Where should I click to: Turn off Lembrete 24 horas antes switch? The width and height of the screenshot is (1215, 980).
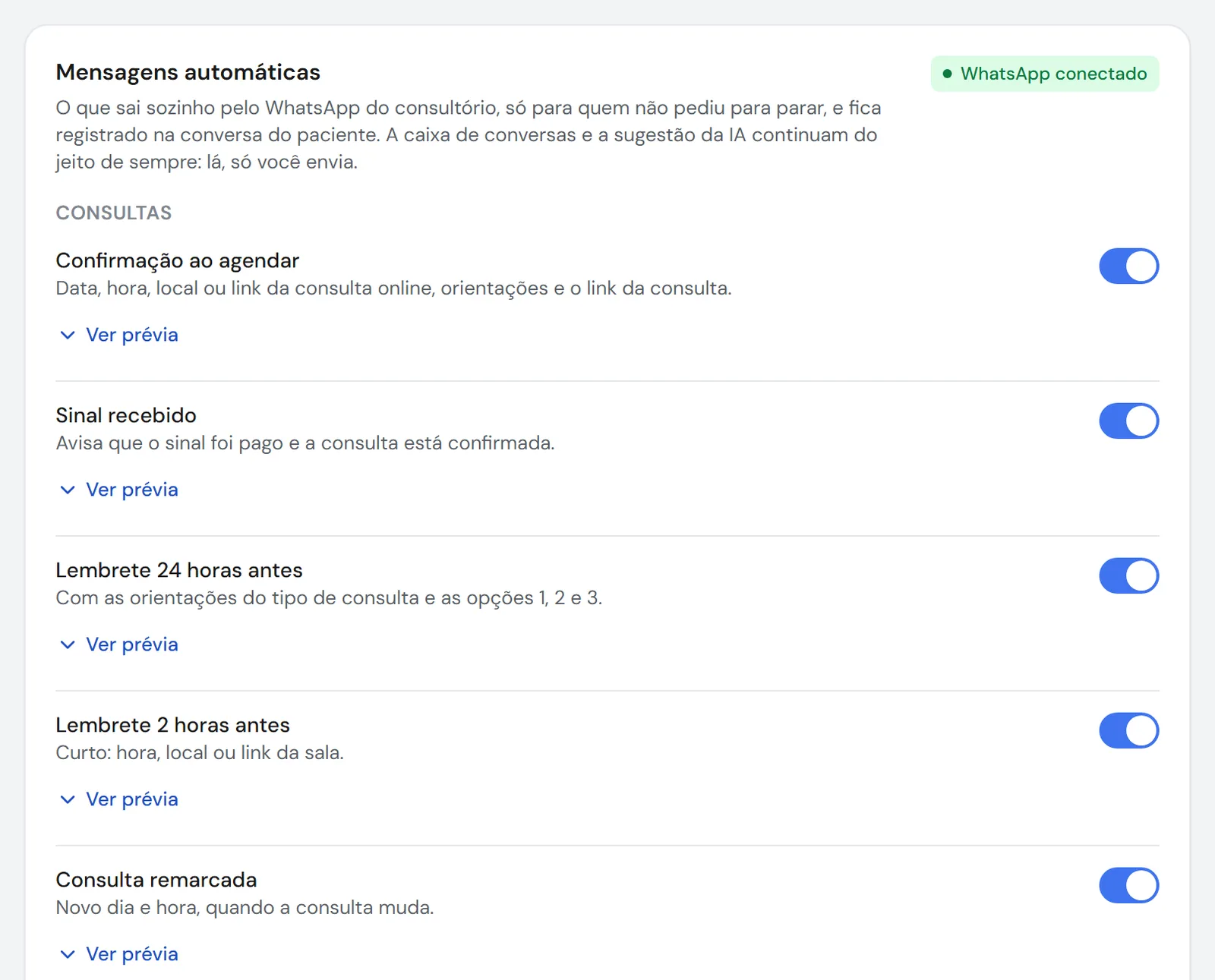[1128, 576]
